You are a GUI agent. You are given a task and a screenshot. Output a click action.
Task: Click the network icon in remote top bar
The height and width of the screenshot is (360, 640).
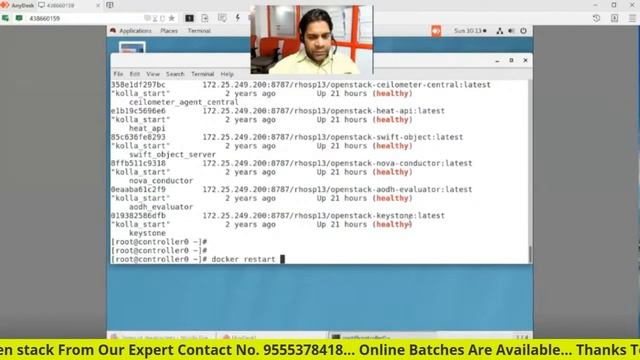(500, 31)
